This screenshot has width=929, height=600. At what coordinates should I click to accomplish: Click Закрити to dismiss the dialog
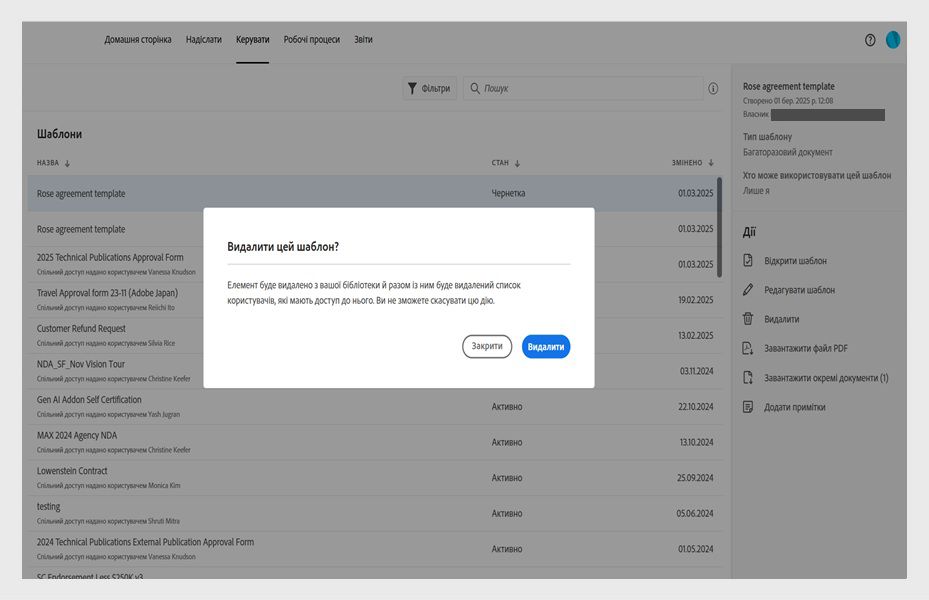pyautogui.click(x=486, y=346)
